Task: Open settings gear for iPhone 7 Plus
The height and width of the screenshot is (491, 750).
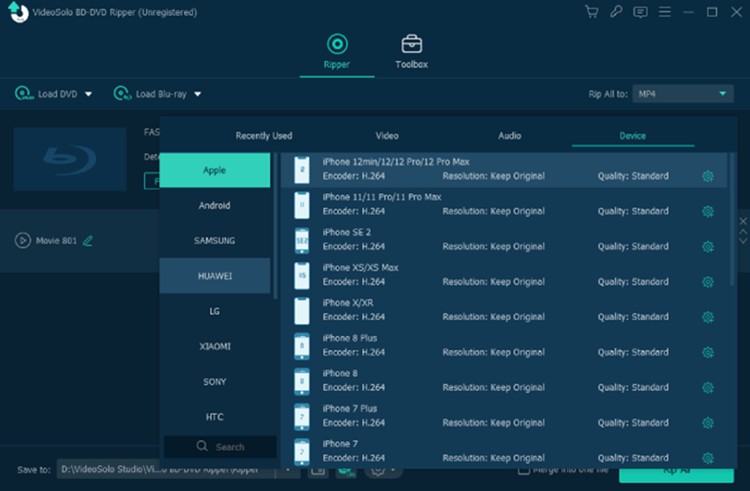Action: click(x=708, y=423)
